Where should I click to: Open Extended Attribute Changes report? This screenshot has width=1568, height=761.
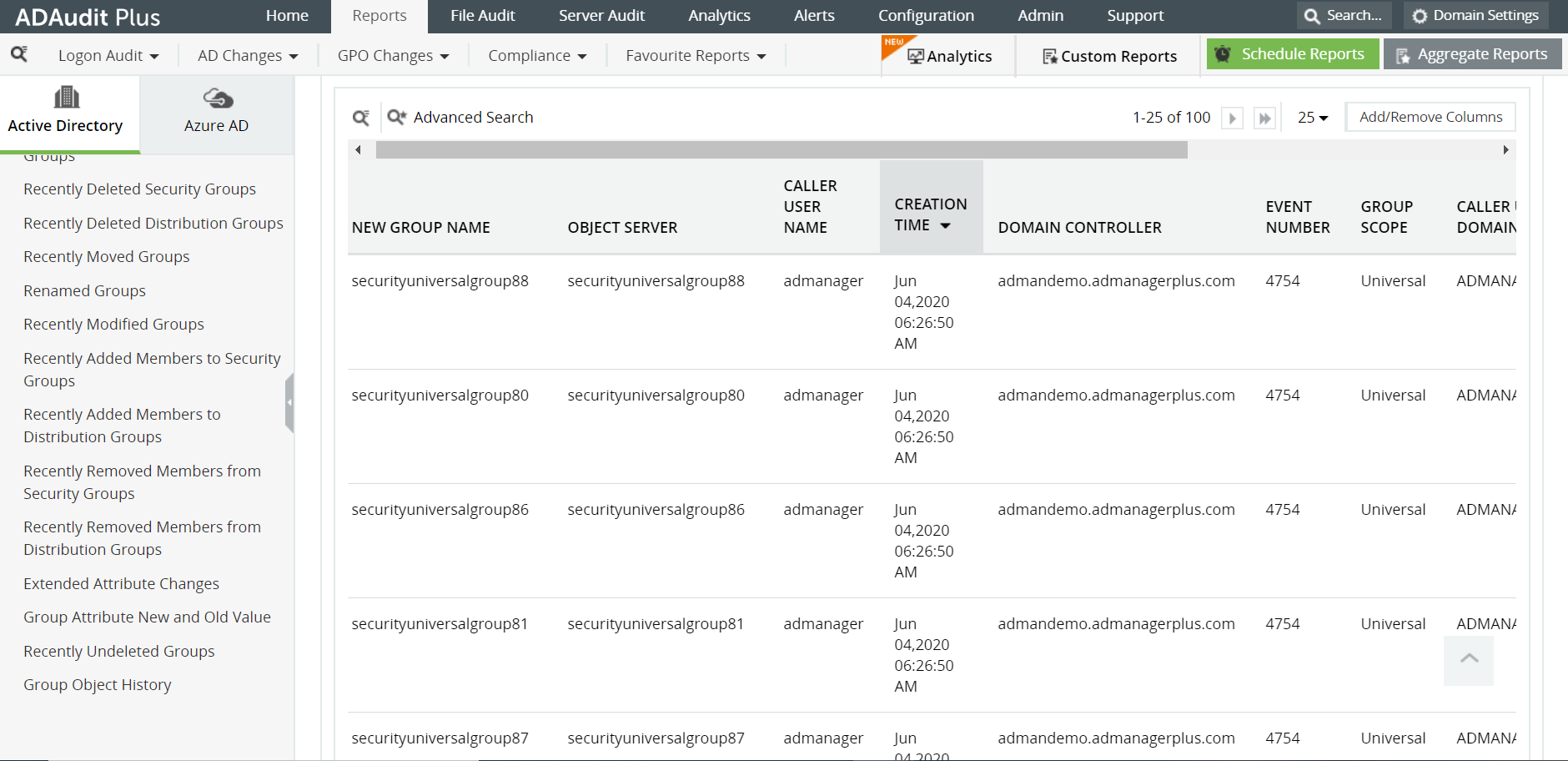pos(121,584)
